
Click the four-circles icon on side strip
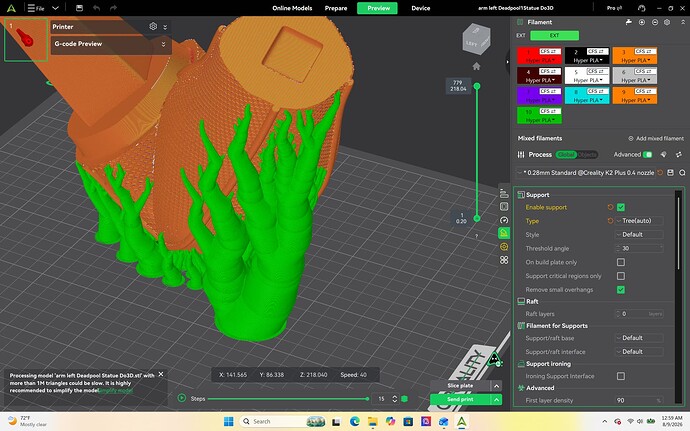tap(504, 260)
